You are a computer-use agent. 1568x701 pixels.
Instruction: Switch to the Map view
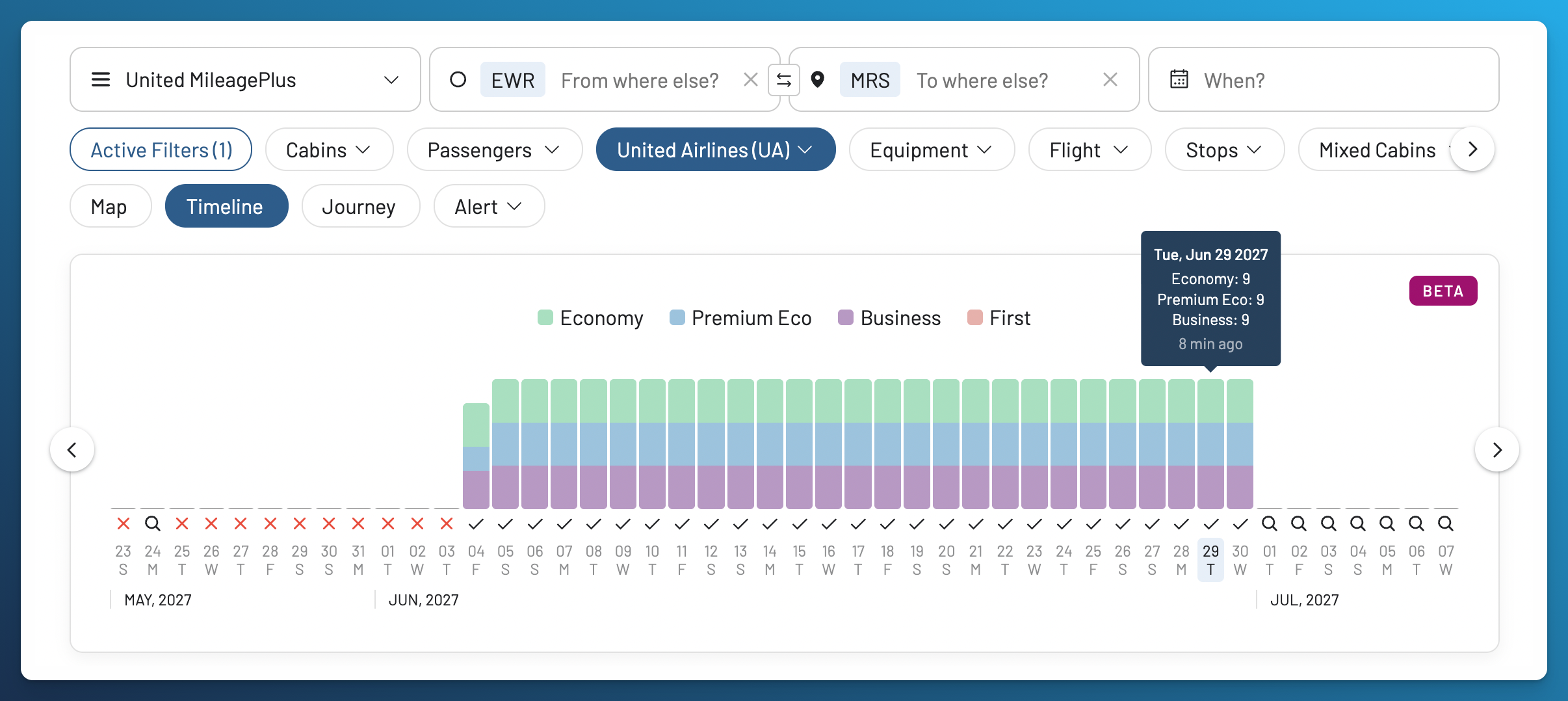point(110,206)
